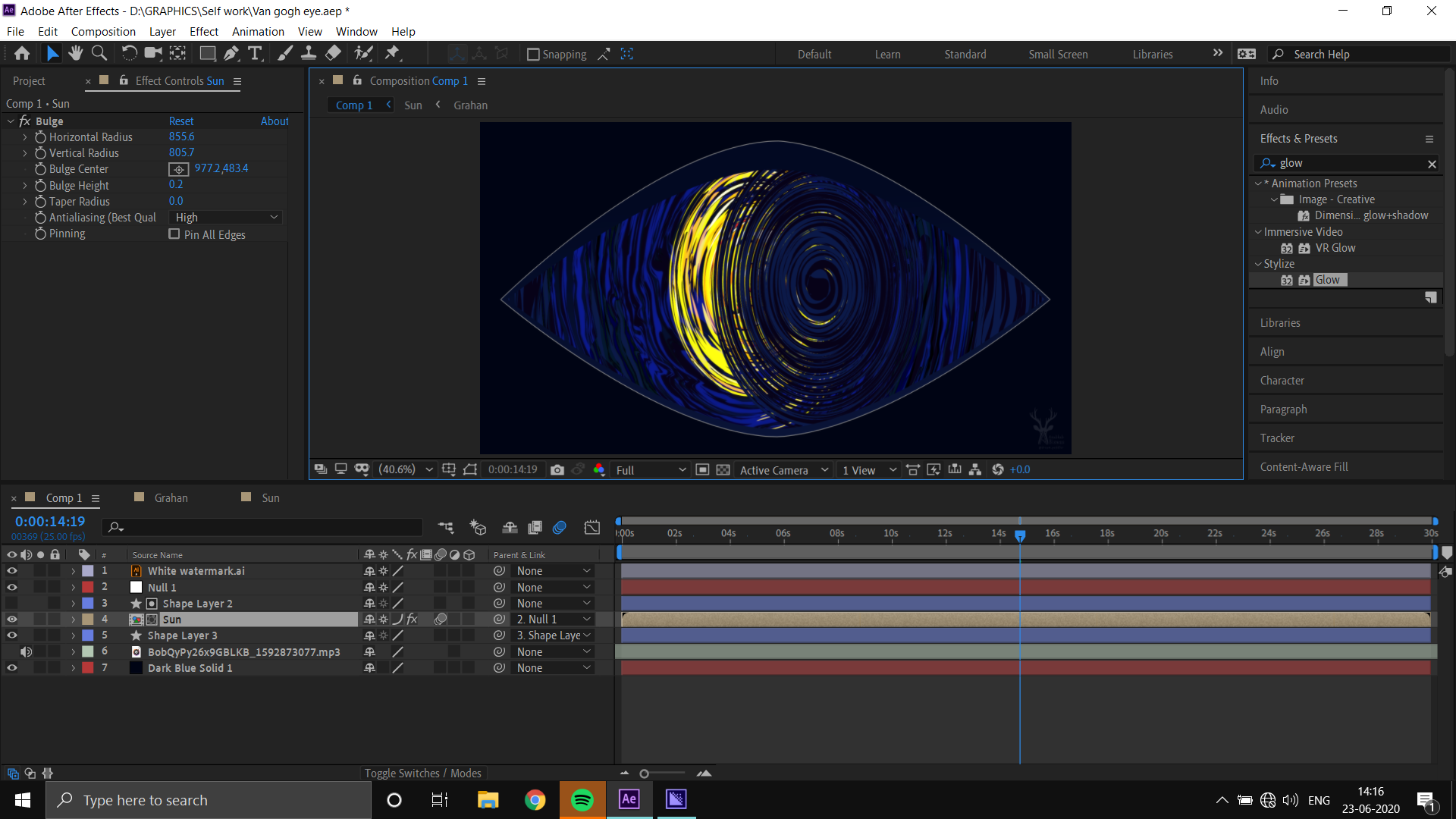The width and height of the screenshot is (1456, 819).
Task: Hide the White watermark.ai layer
Action: (12, 571)
